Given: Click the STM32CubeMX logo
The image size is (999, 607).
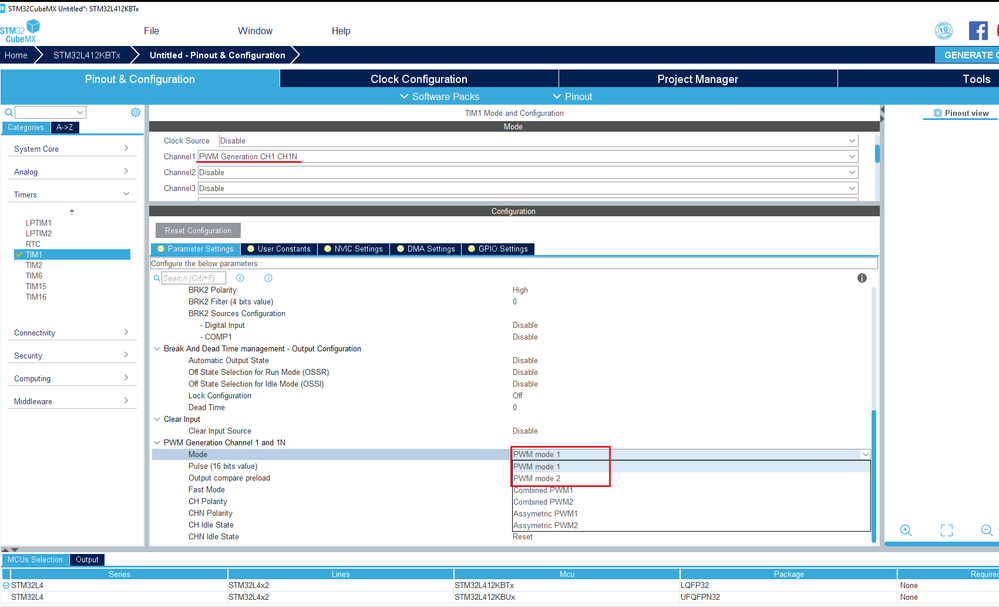Looking at the screenshot, I should pos(20,31).
